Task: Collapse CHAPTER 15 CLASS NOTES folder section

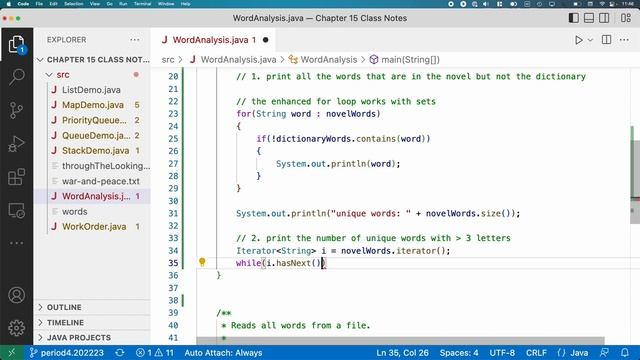Action: (93, 60)
